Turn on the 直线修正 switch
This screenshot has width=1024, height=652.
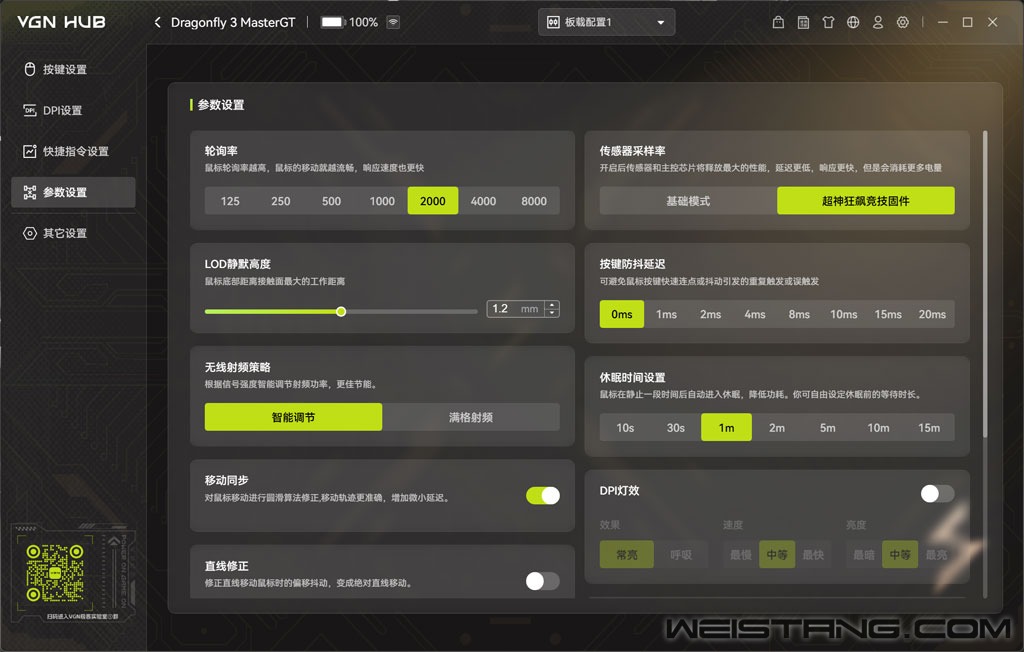[543, 581]
